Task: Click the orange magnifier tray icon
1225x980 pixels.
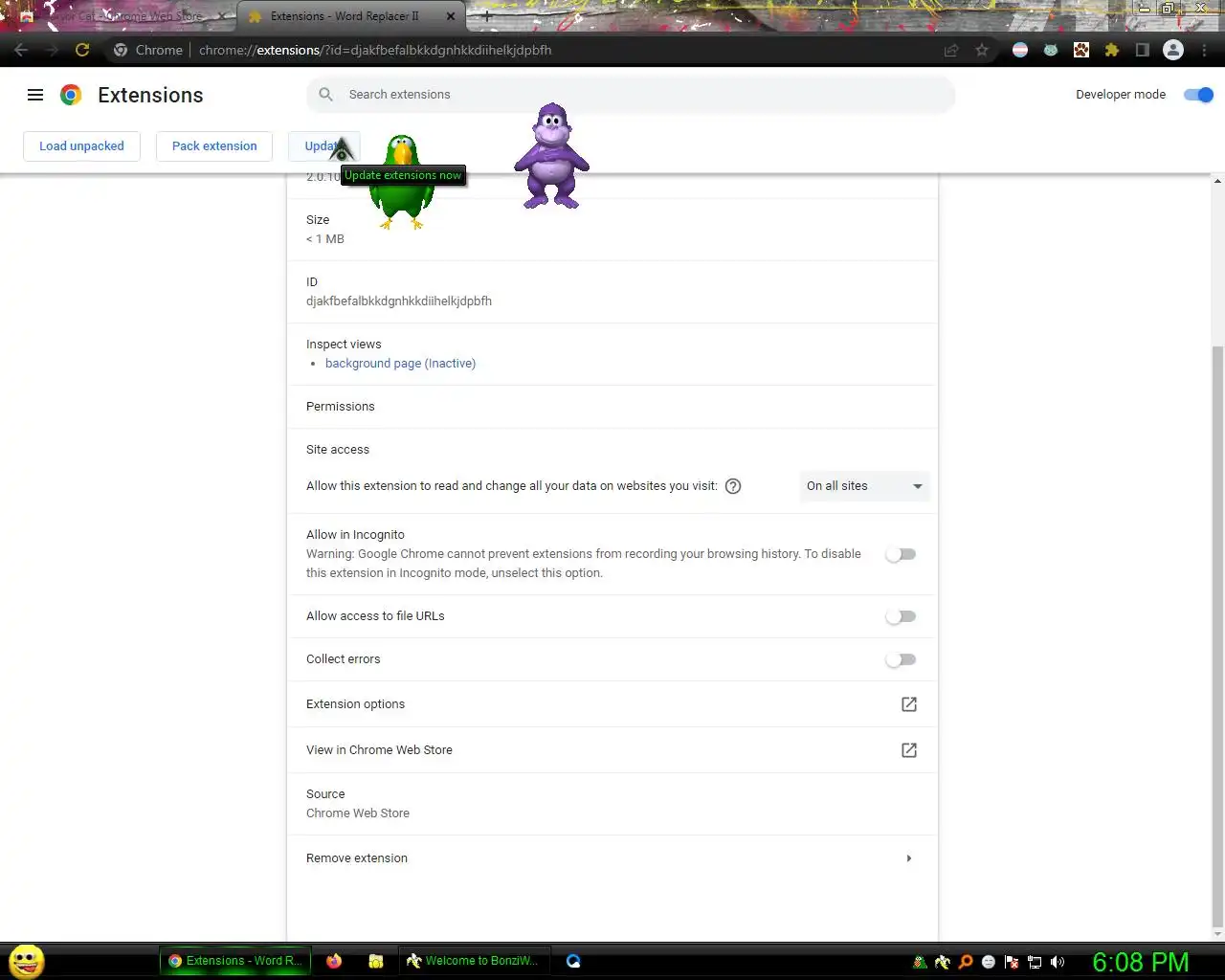Action: click(966, 962)
